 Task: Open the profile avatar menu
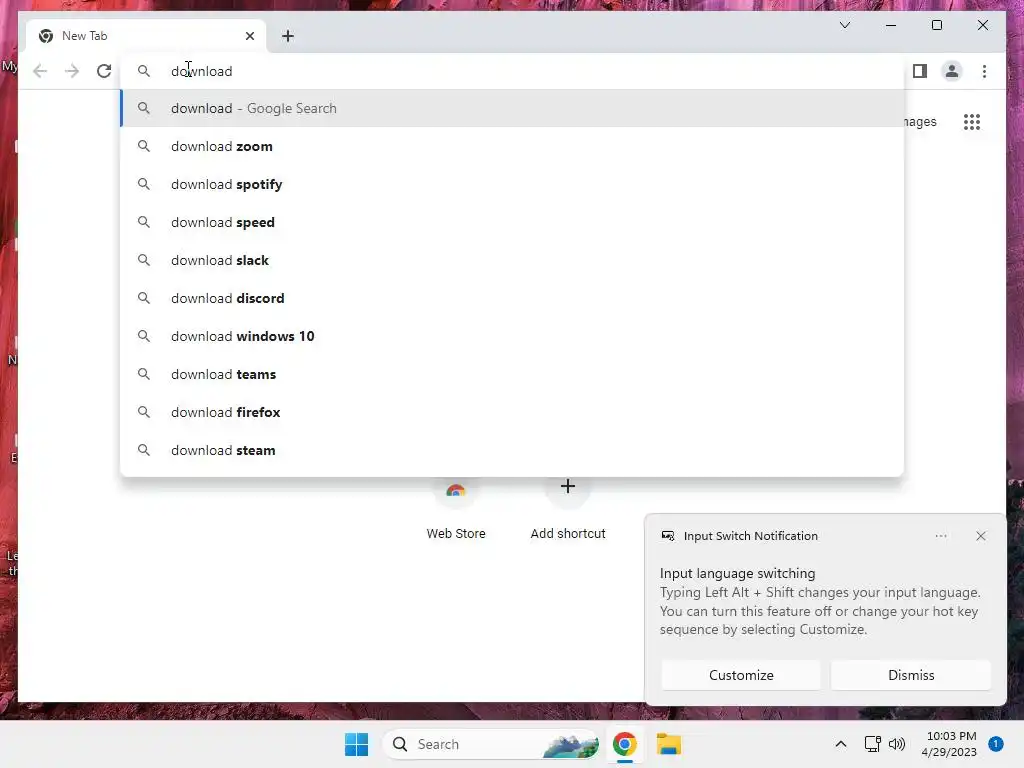point(952,71)
